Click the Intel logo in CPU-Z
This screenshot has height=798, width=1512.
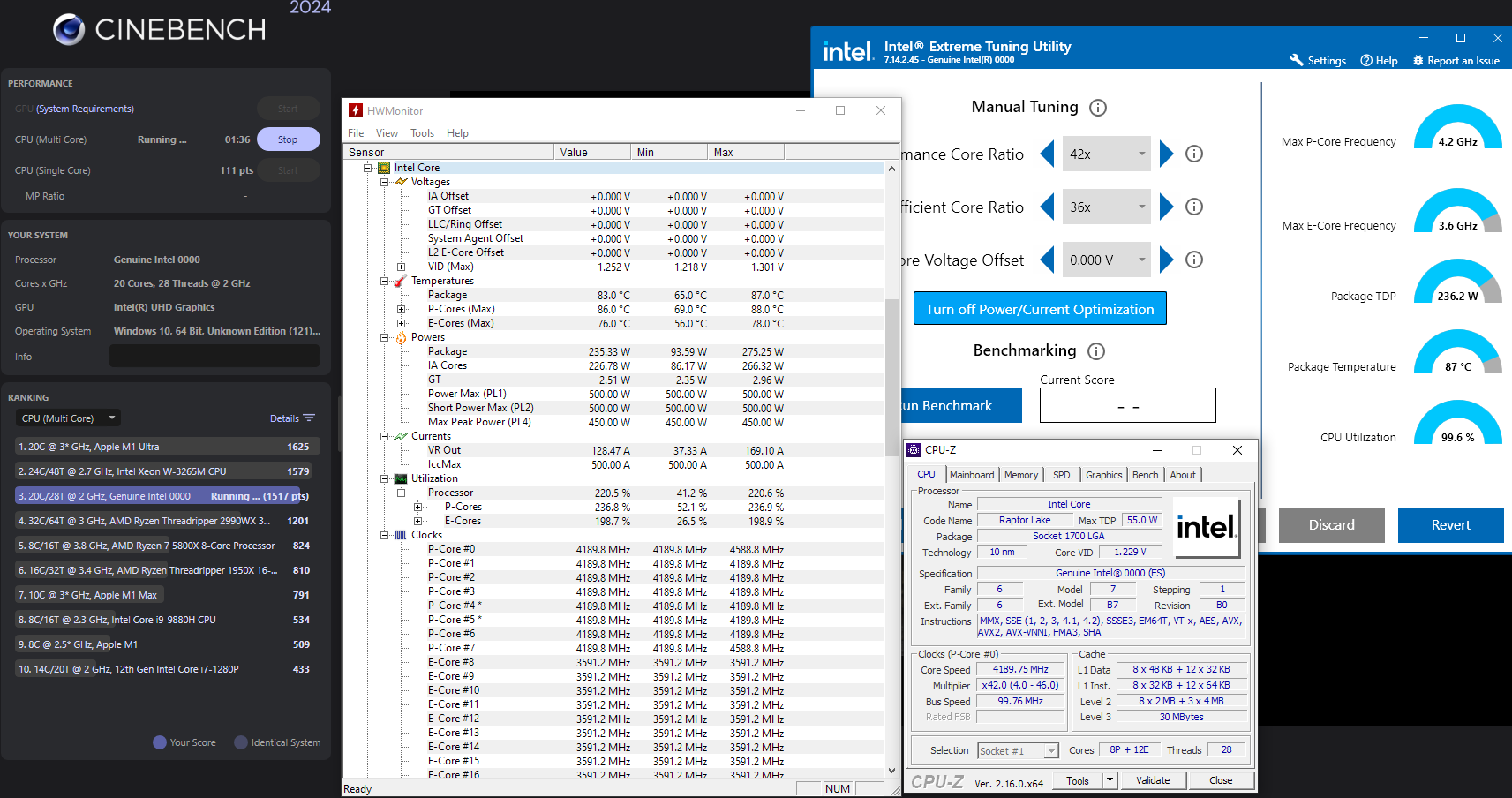pos(1206,528)
